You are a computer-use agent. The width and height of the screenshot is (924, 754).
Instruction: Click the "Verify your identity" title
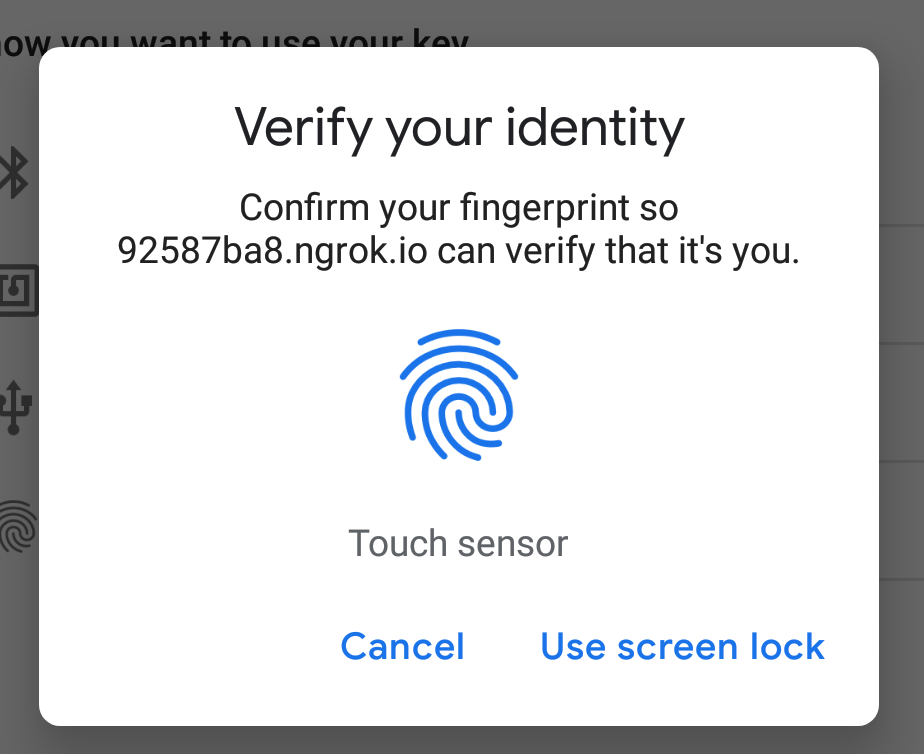point(459,127)
